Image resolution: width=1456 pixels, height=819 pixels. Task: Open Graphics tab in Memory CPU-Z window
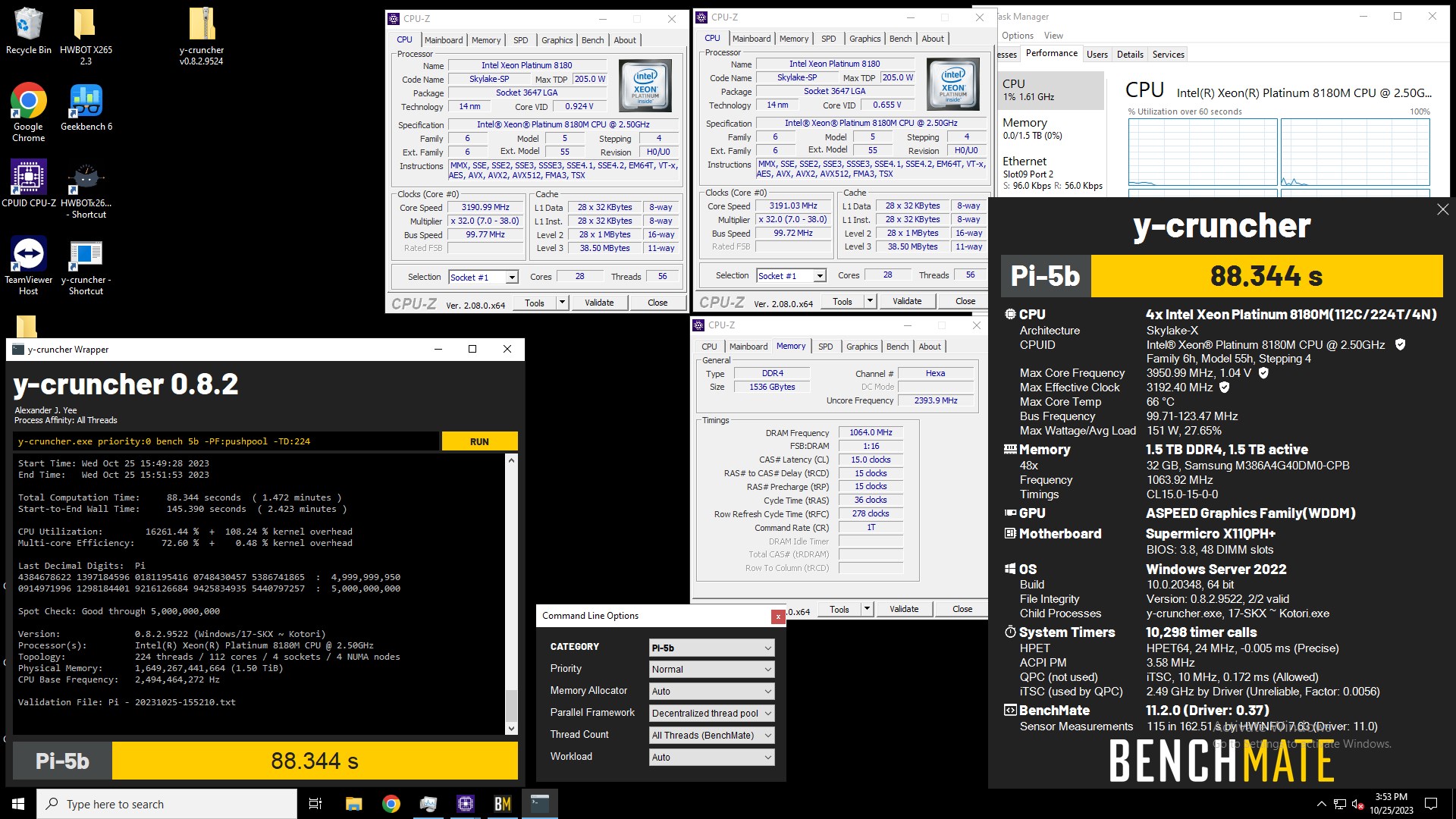click(861, 347)
